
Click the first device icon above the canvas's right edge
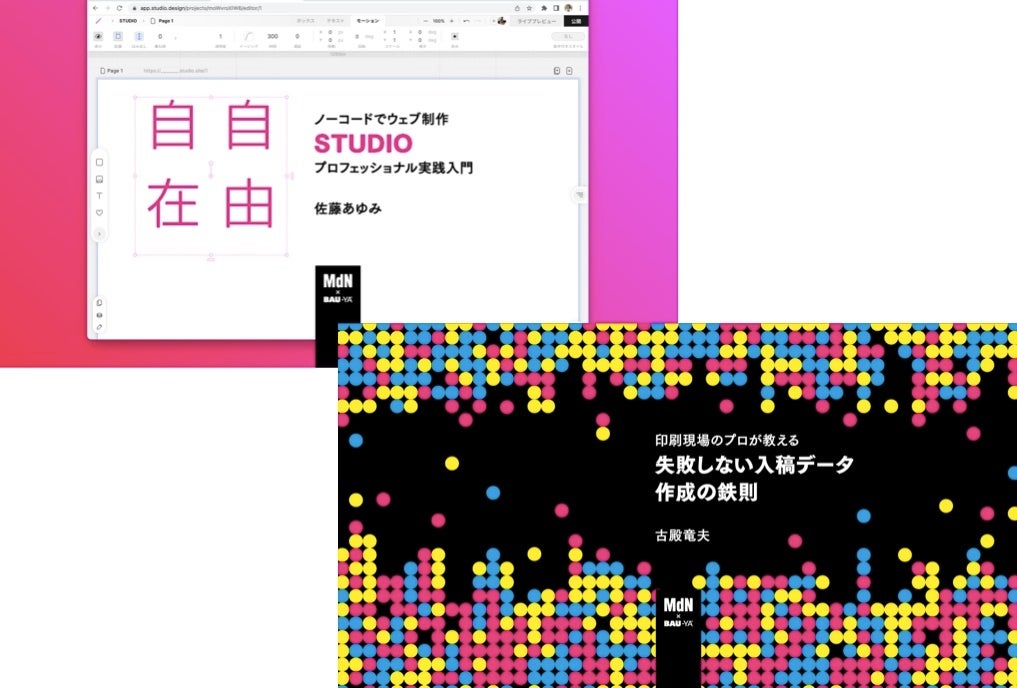pos(556,71)
